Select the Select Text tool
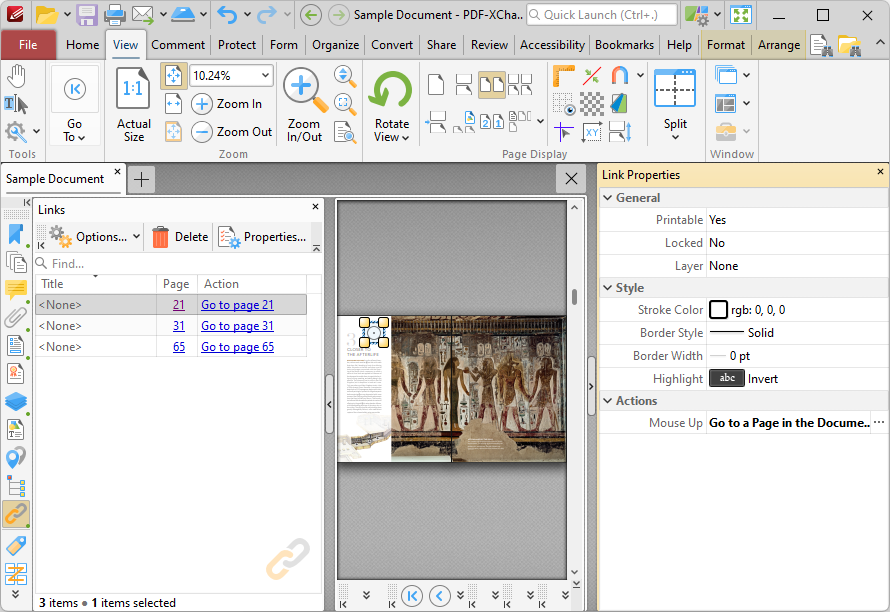 click(15, 104)
